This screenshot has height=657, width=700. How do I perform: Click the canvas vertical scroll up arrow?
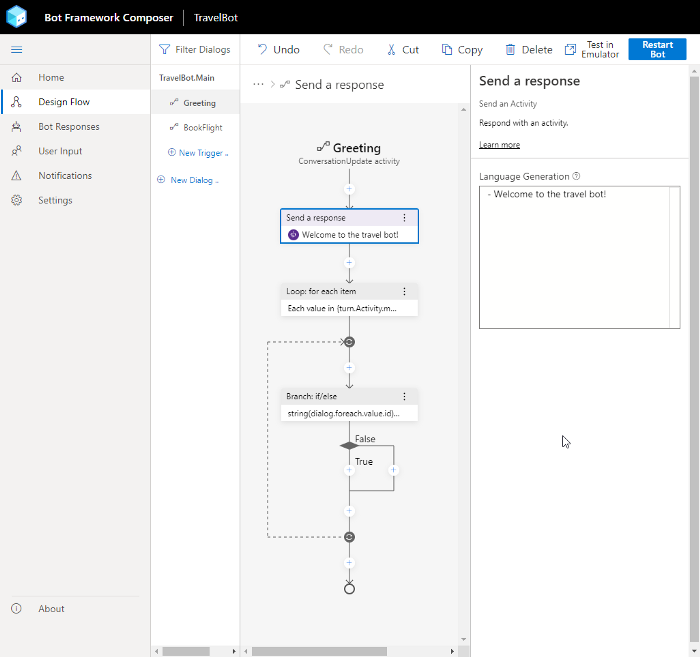463,109
